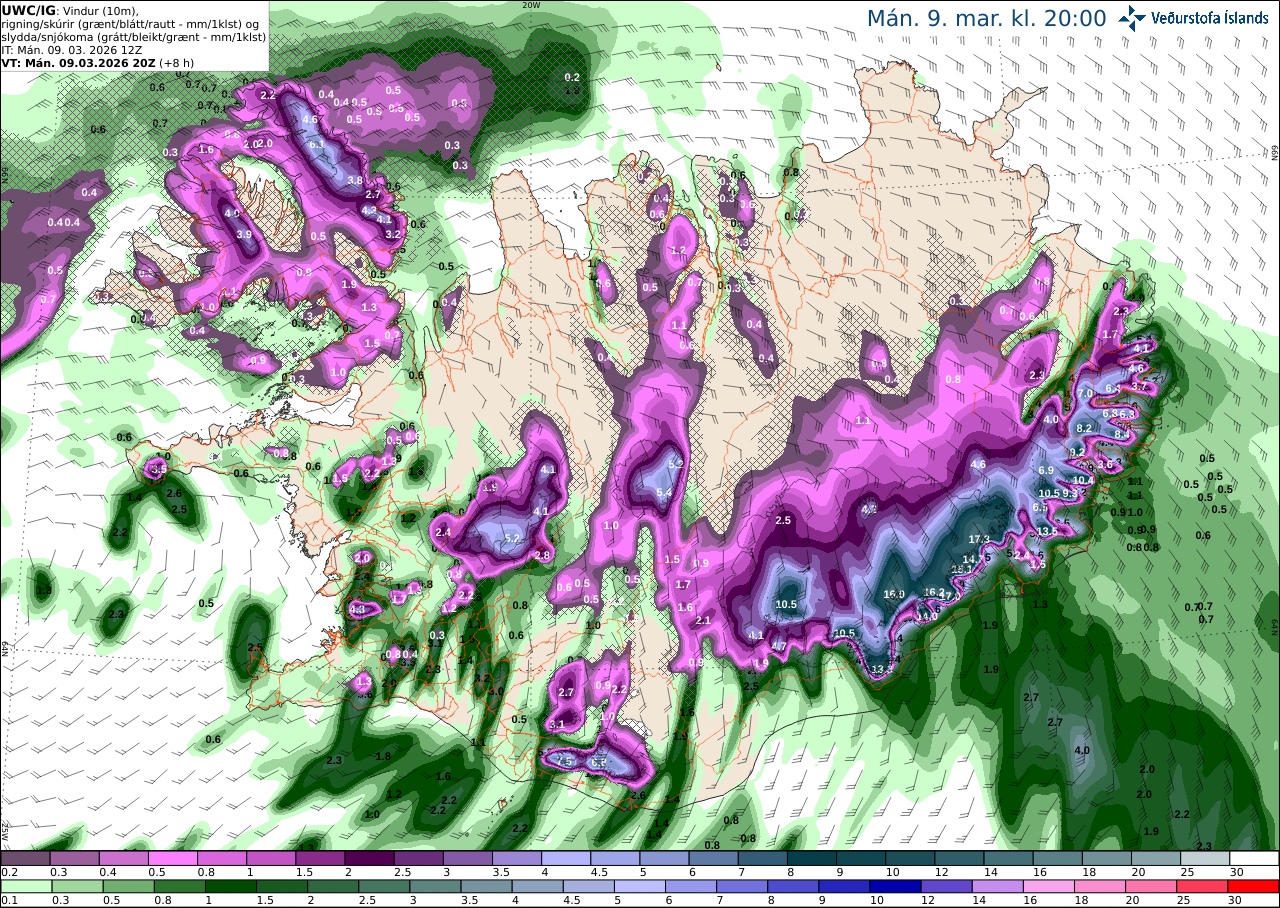This screenshot has width=1280, height=908.
Task: Select the purple snow-scale swatch starting at 0.2
Action: click(25, 858)
